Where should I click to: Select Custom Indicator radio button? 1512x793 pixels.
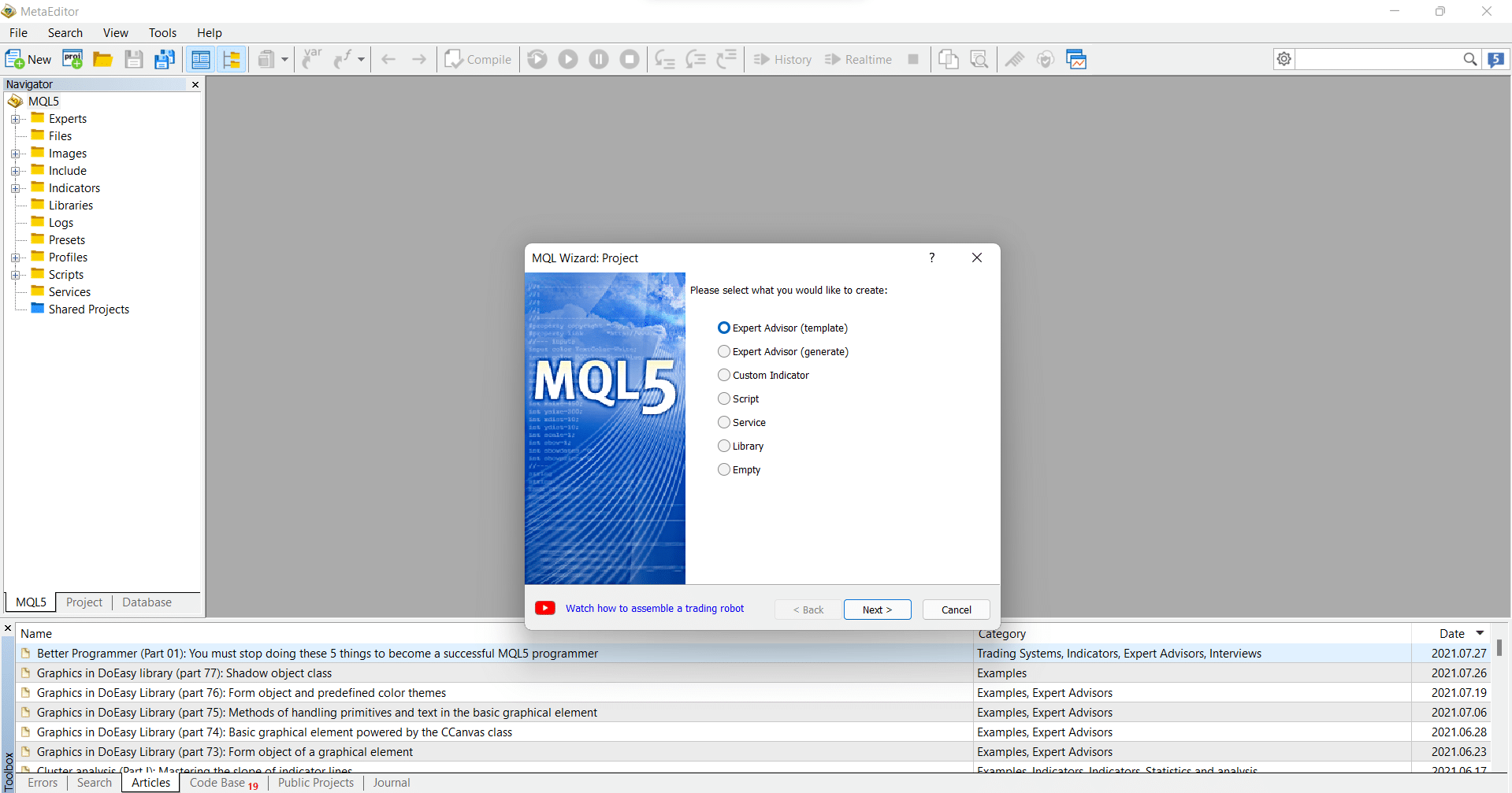coord(724,375)
